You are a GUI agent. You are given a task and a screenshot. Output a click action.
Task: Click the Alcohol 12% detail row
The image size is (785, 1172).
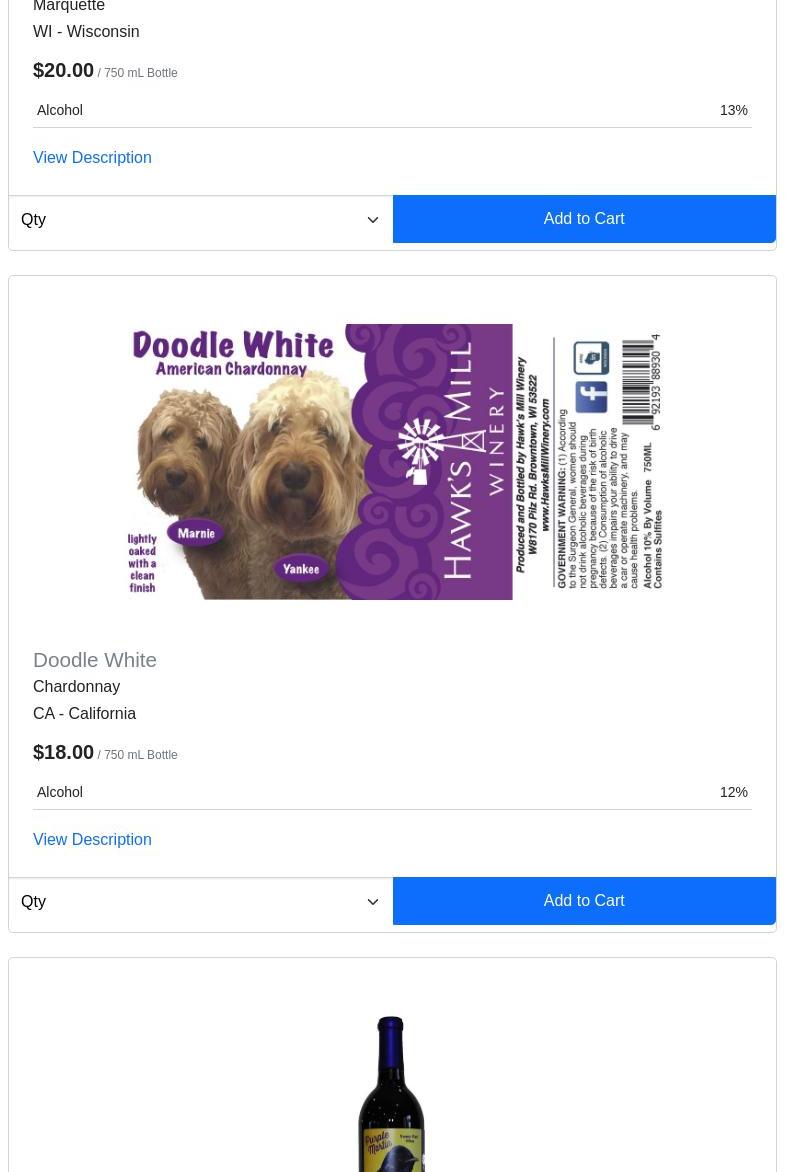[392, 792]
